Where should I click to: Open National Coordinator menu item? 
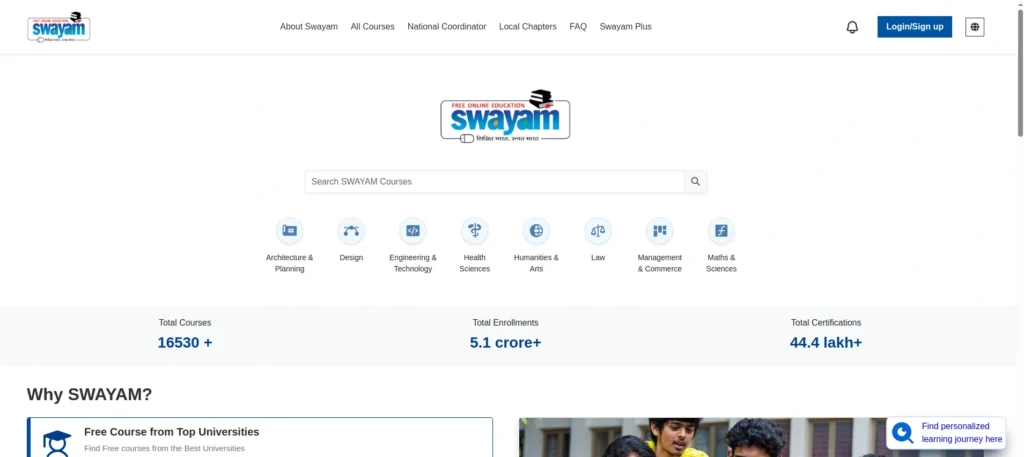coord(447,27)
